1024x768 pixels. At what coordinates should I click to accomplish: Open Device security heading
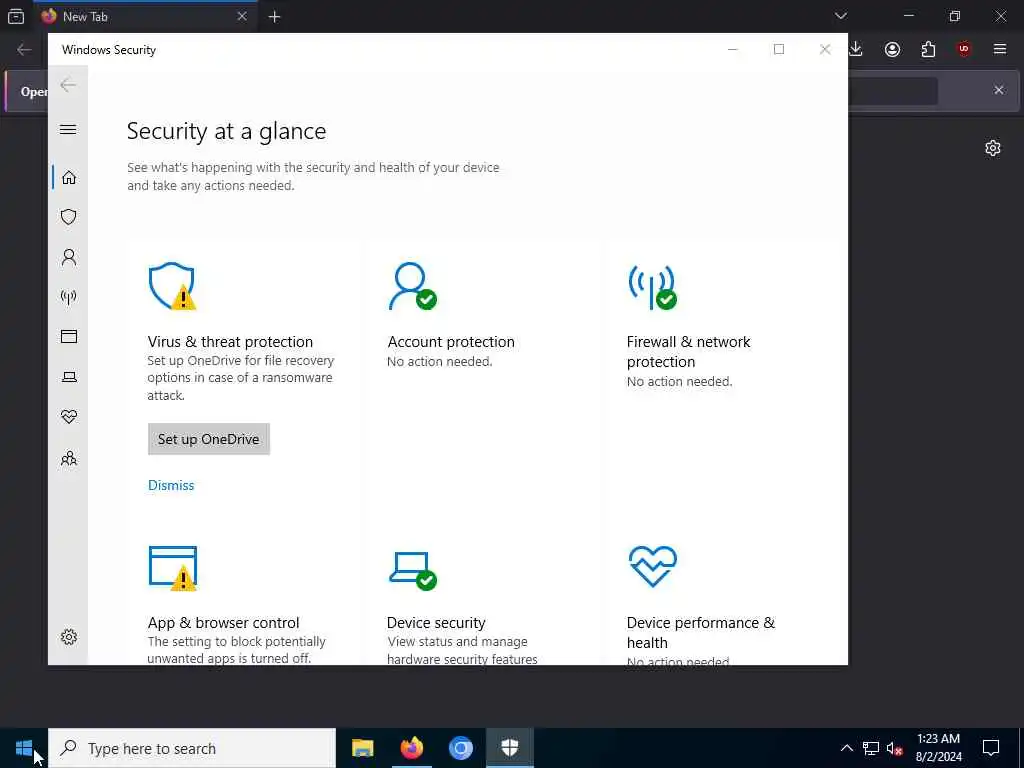pos(436,622)
